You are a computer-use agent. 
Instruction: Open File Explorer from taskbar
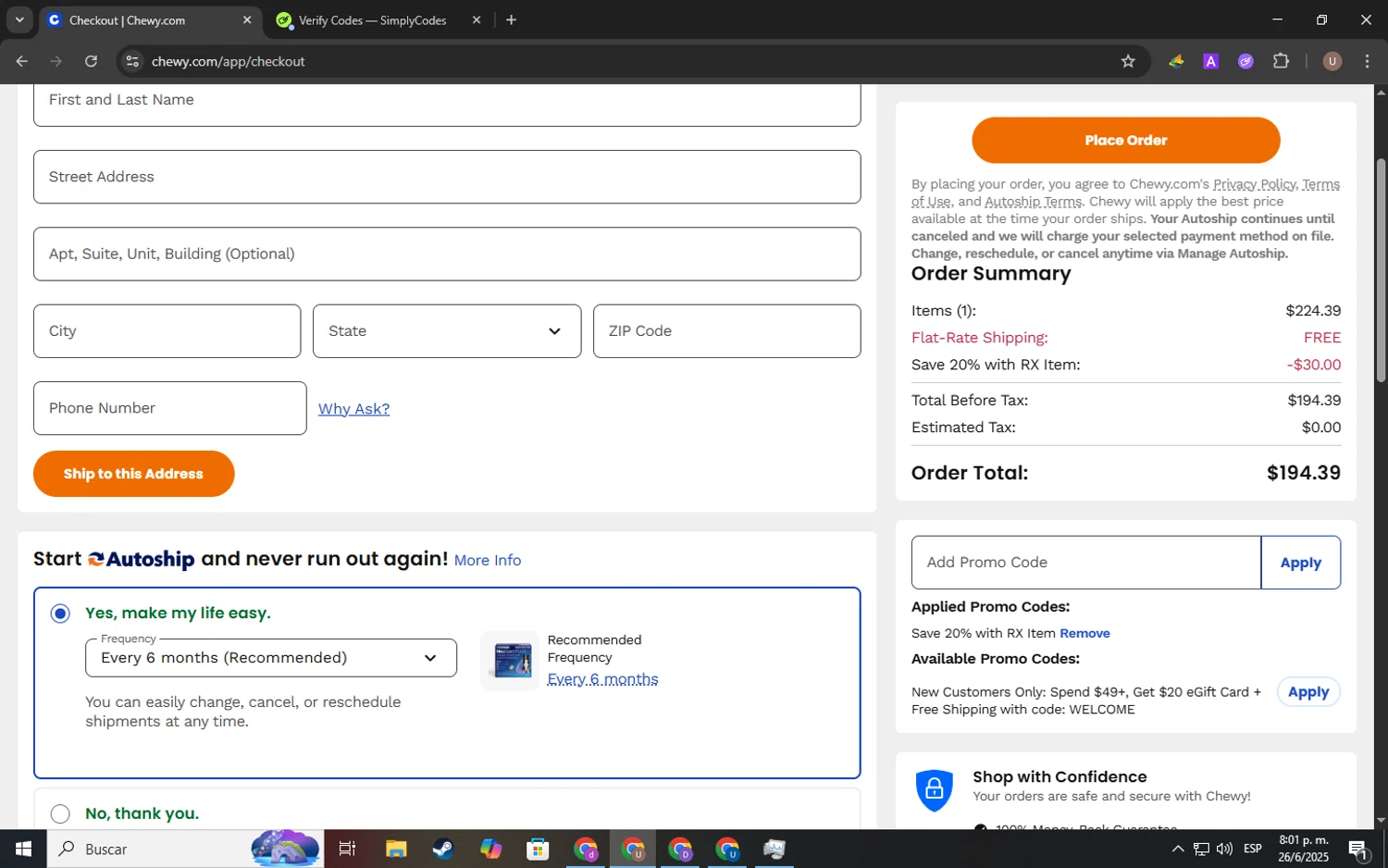point(396,849)
